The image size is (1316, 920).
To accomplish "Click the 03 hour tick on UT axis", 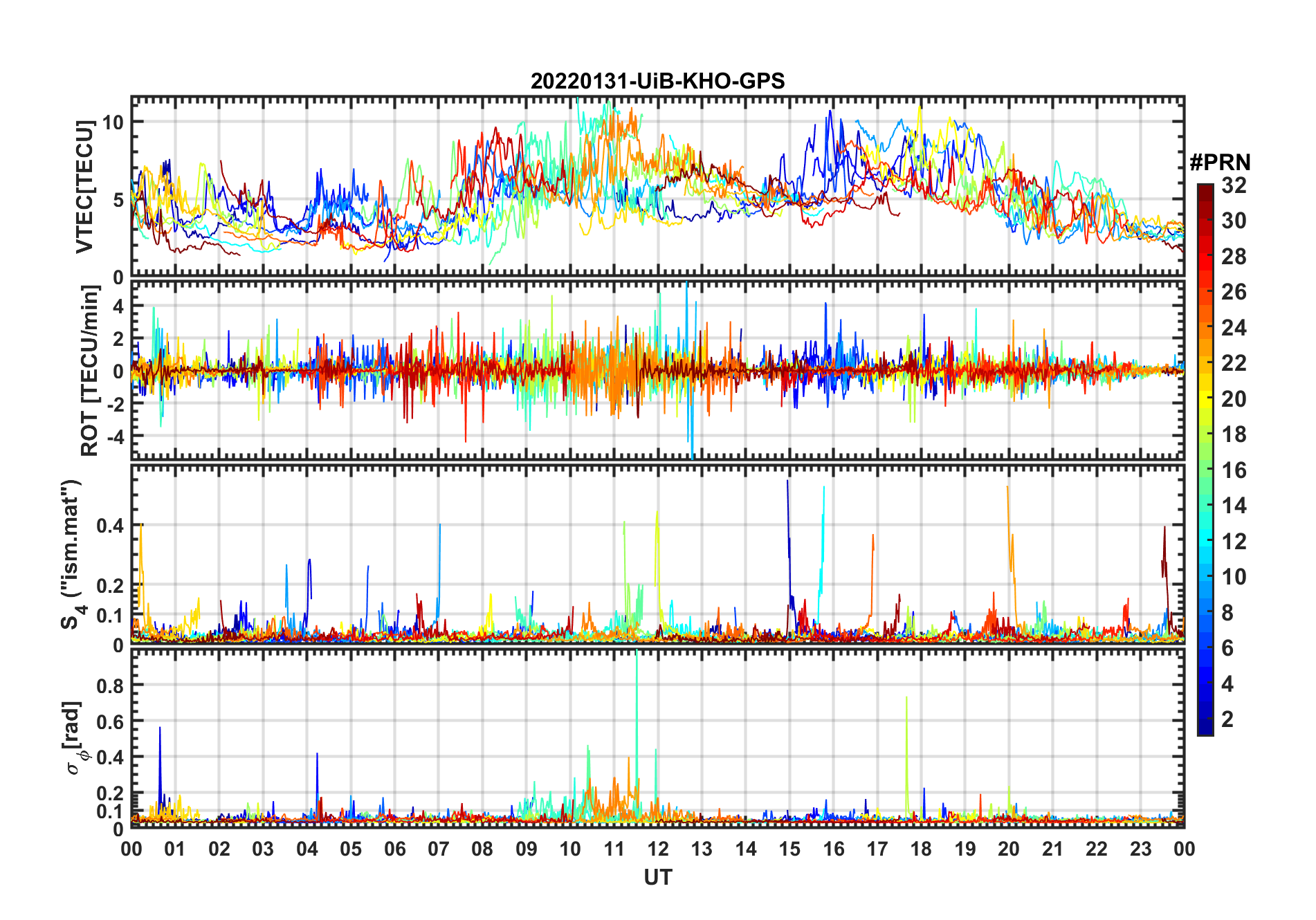I will tap(263, 849).
